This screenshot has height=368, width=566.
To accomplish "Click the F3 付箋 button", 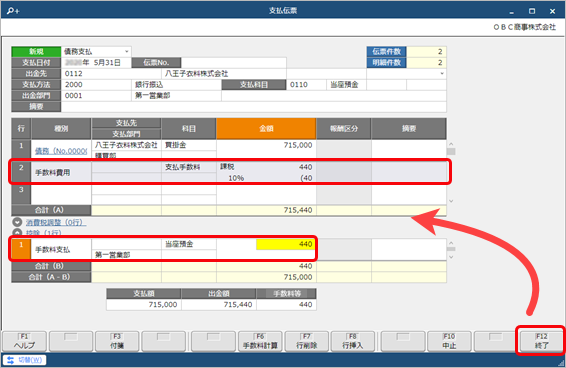I will click(x=117, y=341).
